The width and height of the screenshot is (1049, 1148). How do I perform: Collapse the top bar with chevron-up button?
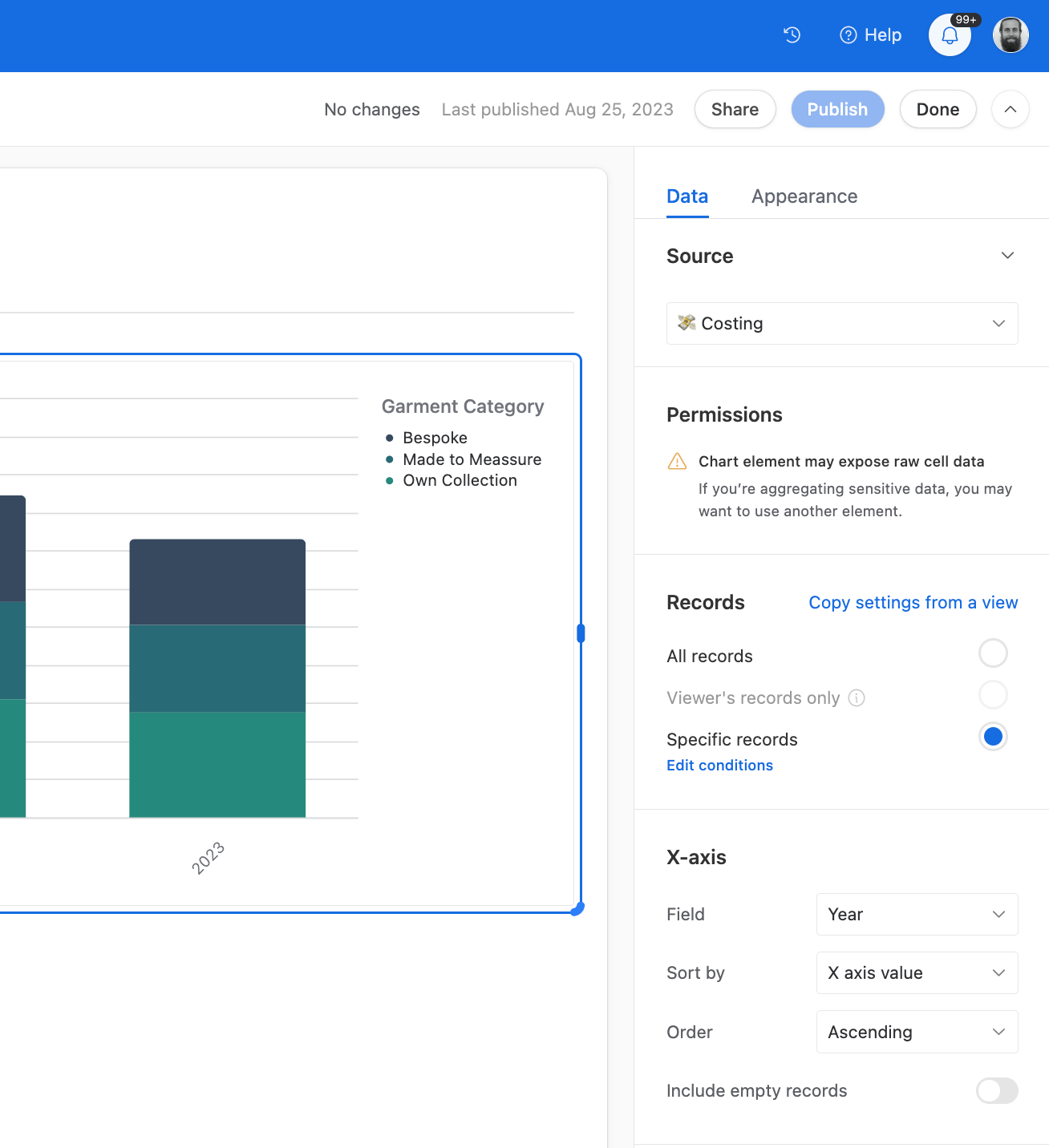pyautogui.click(x=1011, y=109)
